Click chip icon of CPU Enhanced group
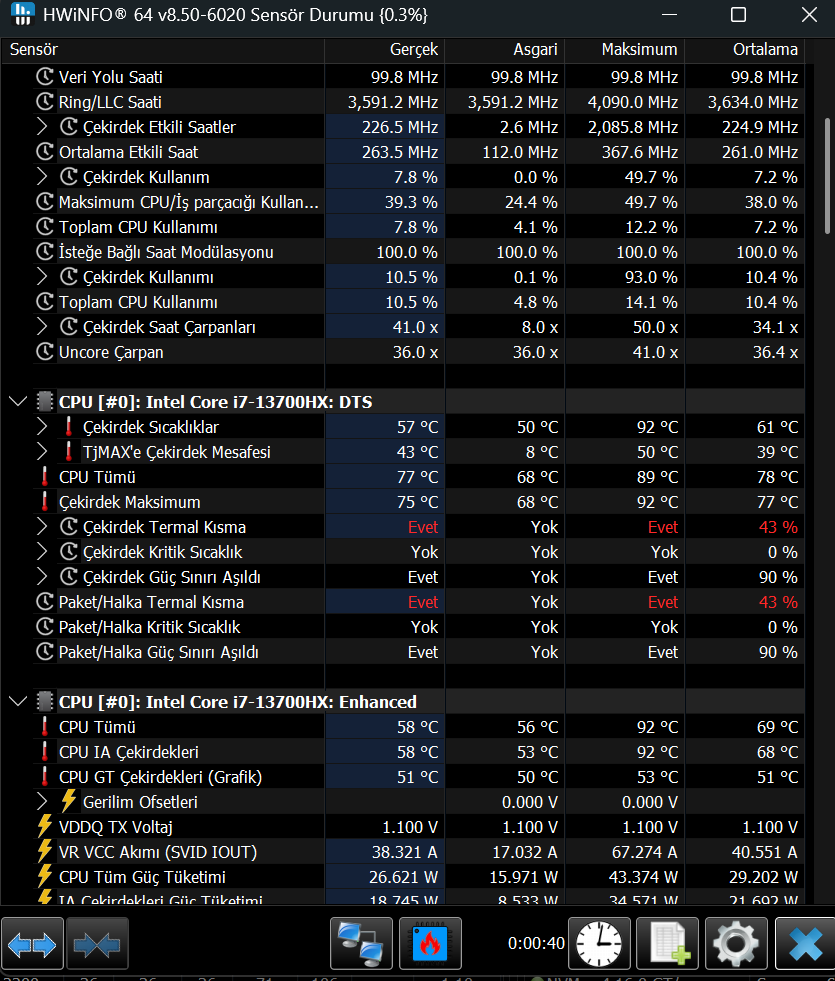This screenshot has height=981, width=835. point(44,702)
